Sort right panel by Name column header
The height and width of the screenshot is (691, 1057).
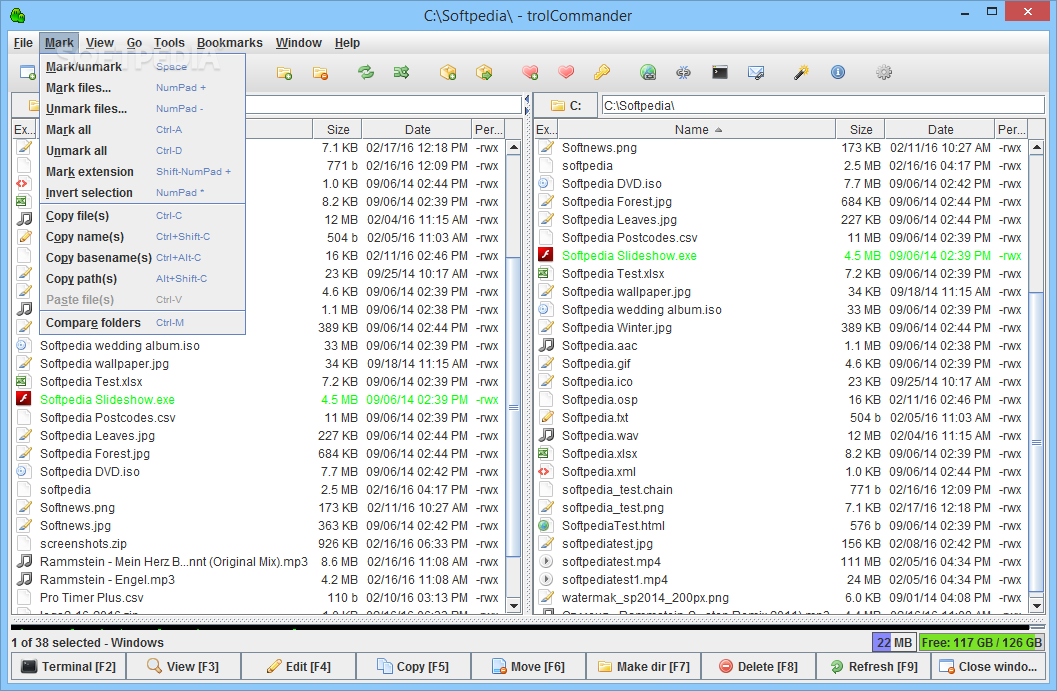click(697, 129)
